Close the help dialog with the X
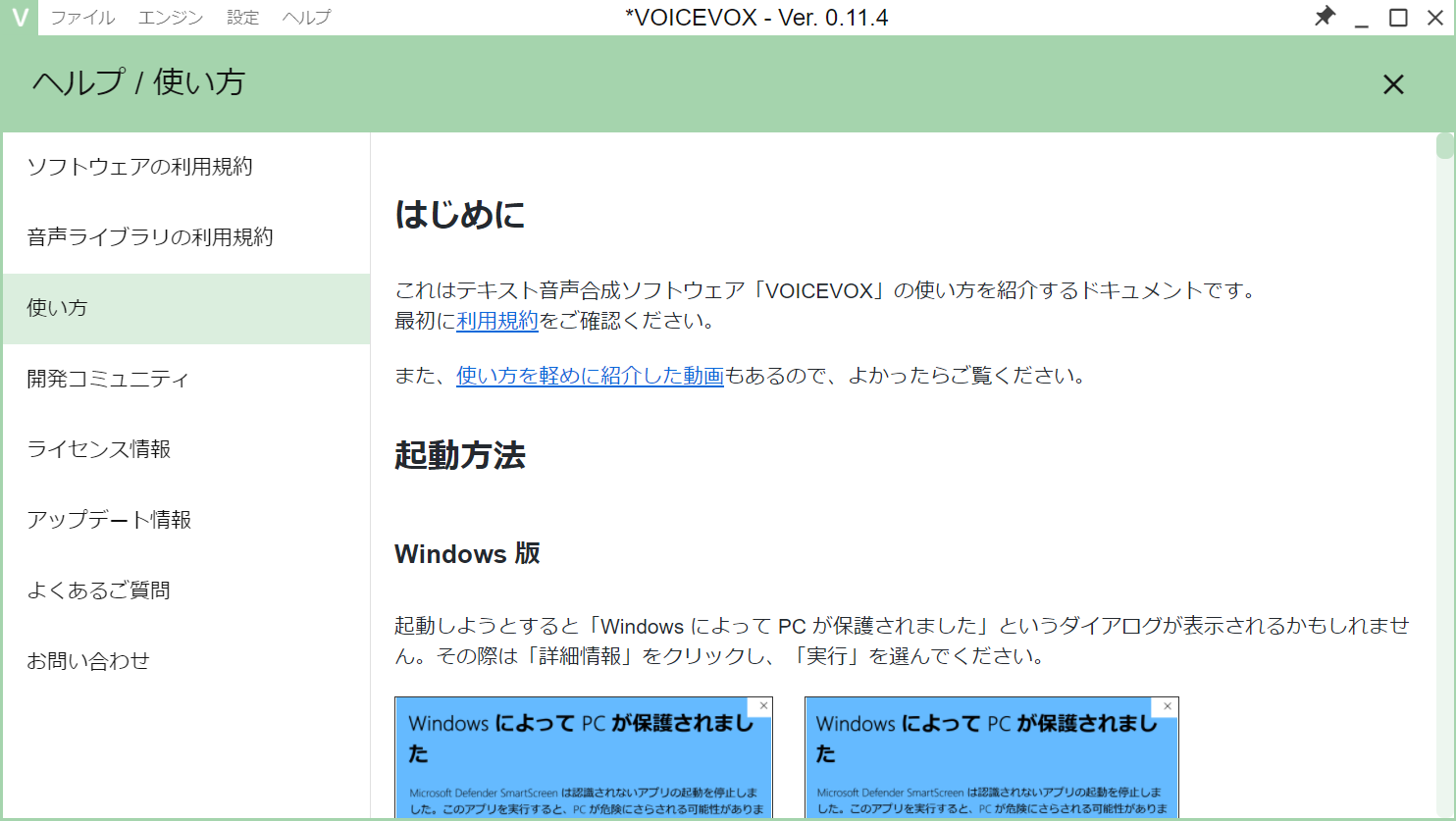Screen dimensions: 1456x821 pos(1393,84)
